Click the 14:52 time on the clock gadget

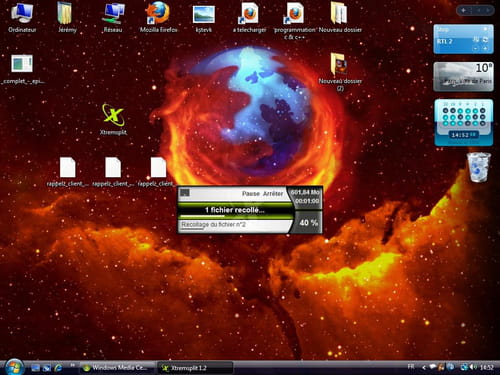(x=463, y=135)
